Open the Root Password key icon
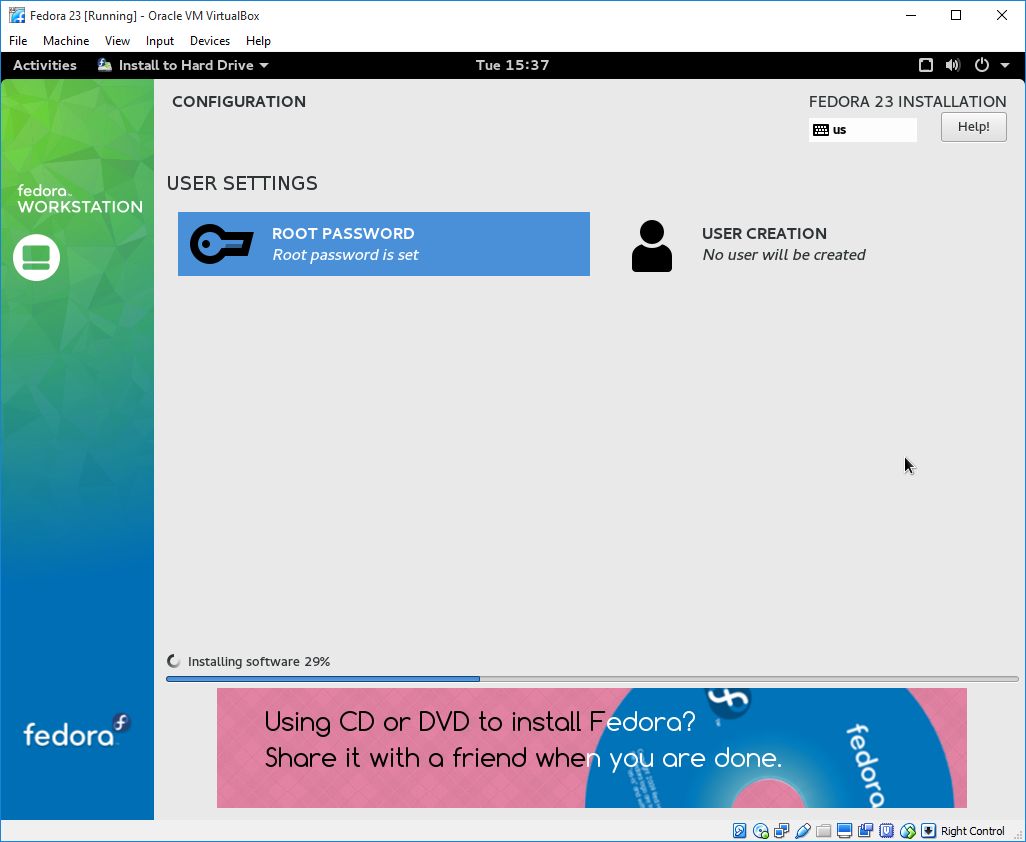The image size is (1026, 842). pos(221,244)
